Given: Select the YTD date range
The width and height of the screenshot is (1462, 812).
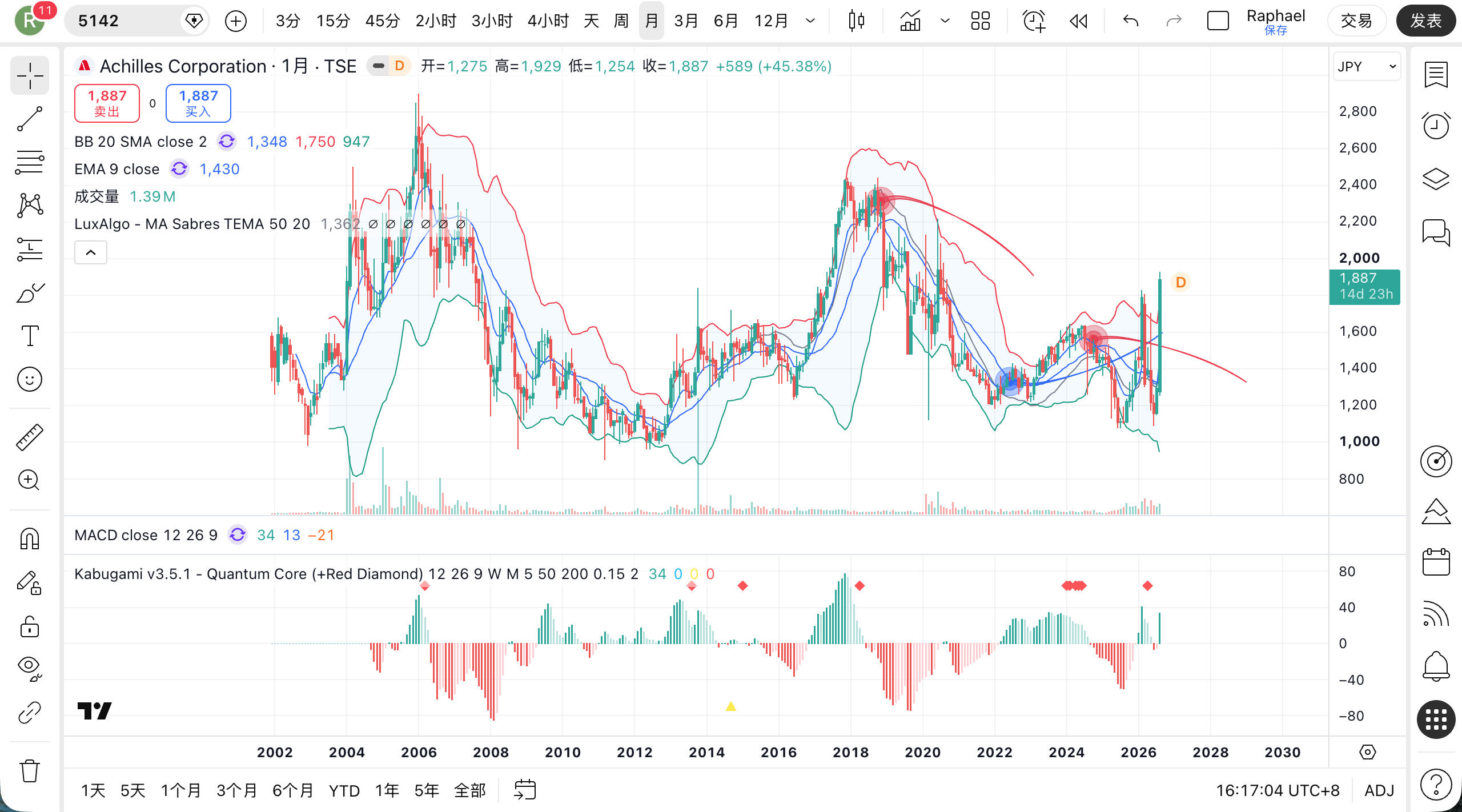Looking at the screenshot, I should click(344, 791).
